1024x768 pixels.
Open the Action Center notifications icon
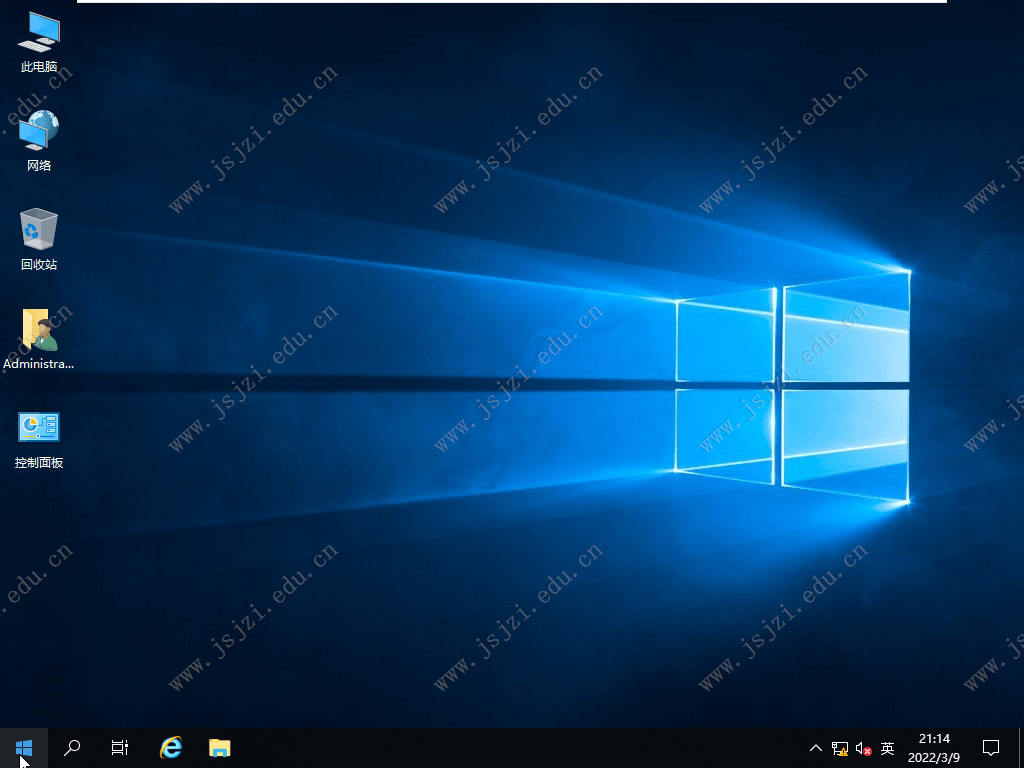click(x=991, y=748)
